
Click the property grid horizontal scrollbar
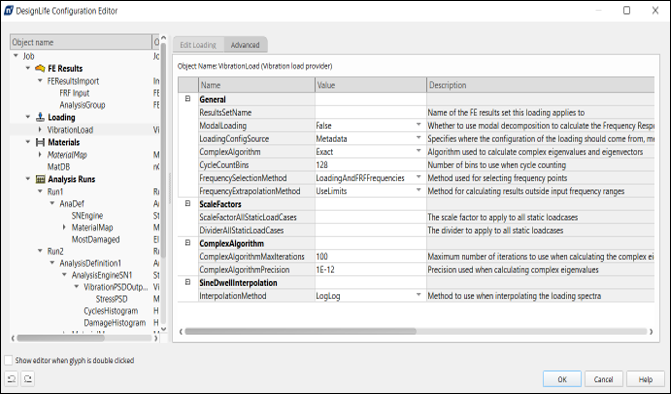pyautogui.click(x=300, y=332)
